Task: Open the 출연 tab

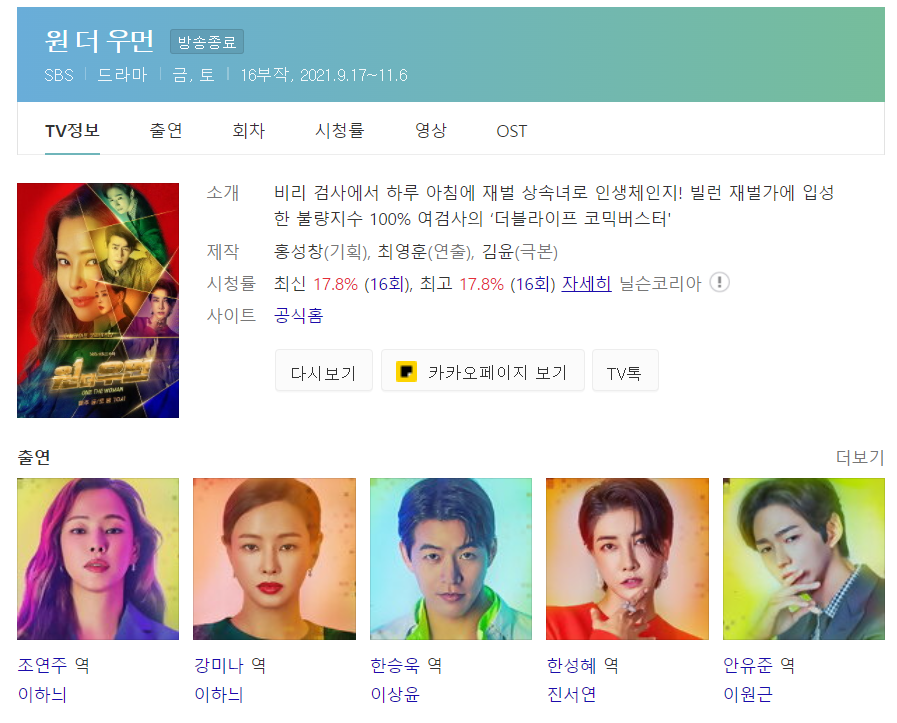Action: click(166, 131)
